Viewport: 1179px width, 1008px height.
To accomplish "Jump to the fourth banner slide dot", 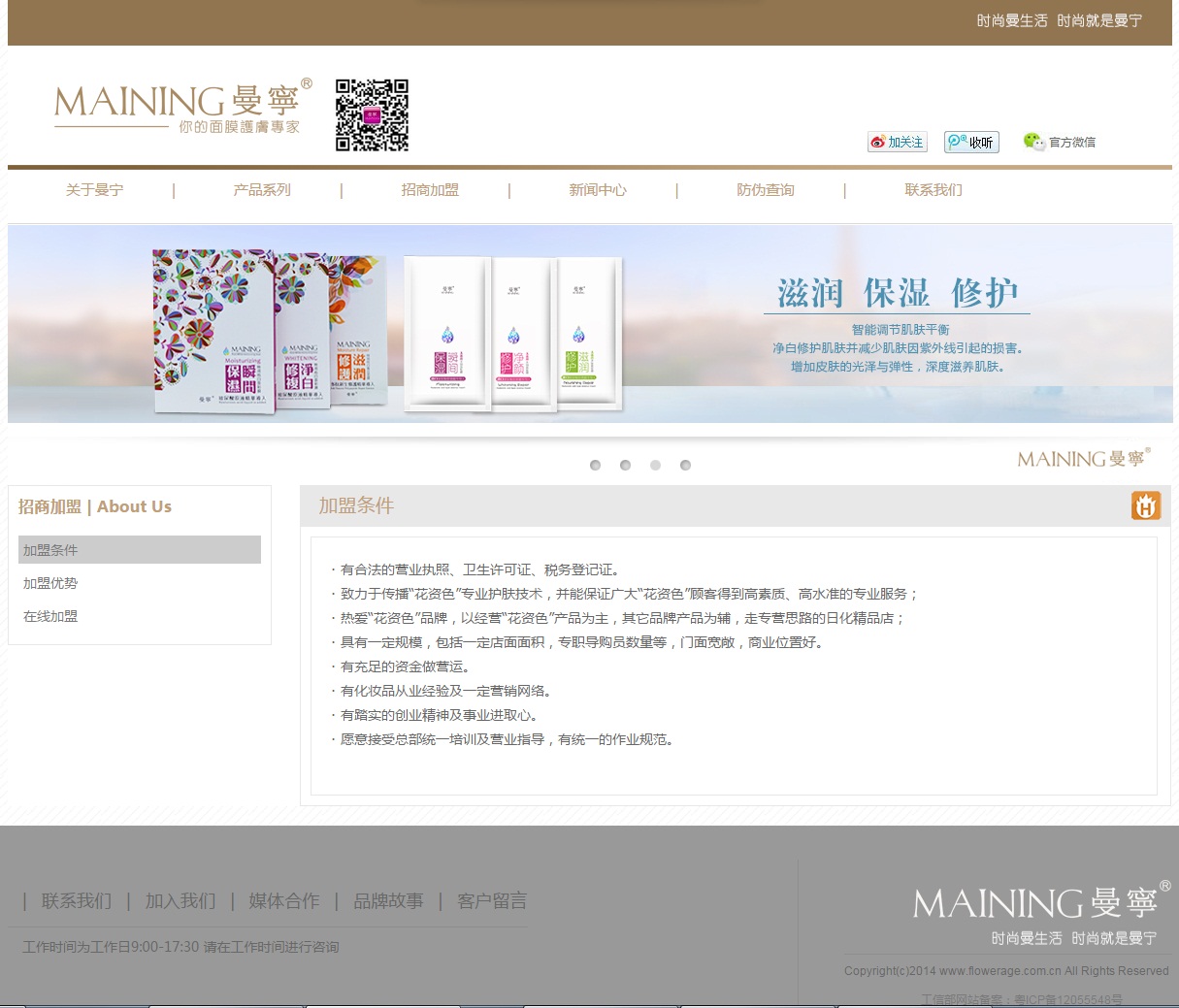I will 686,466.
